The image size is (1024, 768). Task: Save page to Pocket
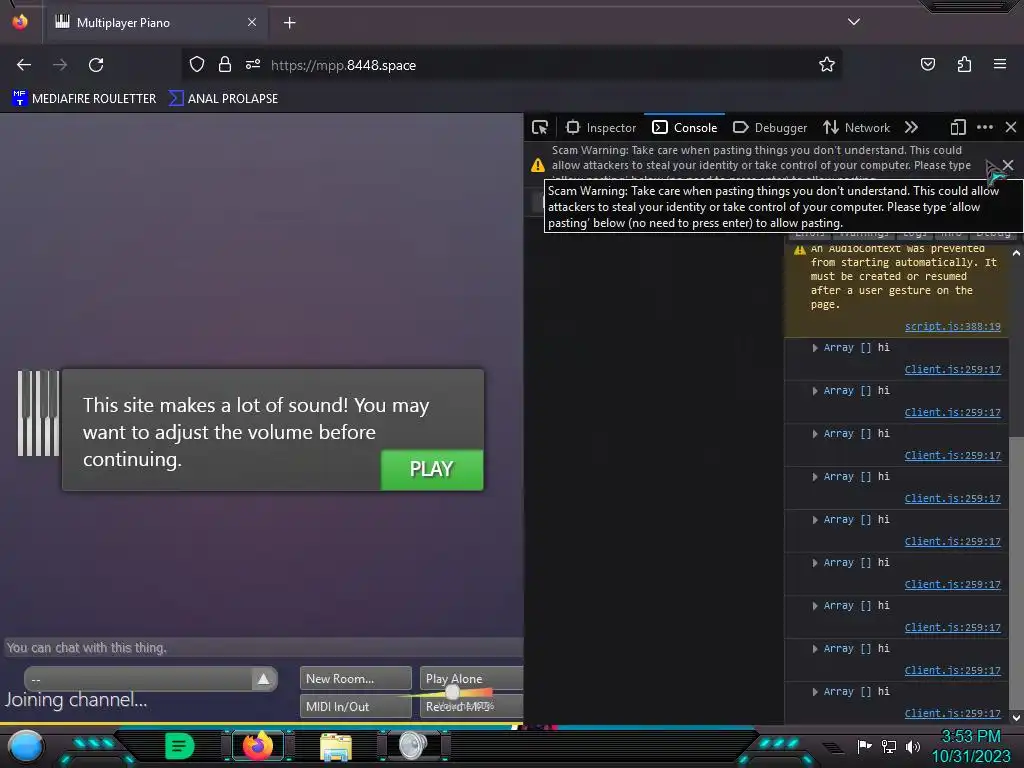click(927, 64)
